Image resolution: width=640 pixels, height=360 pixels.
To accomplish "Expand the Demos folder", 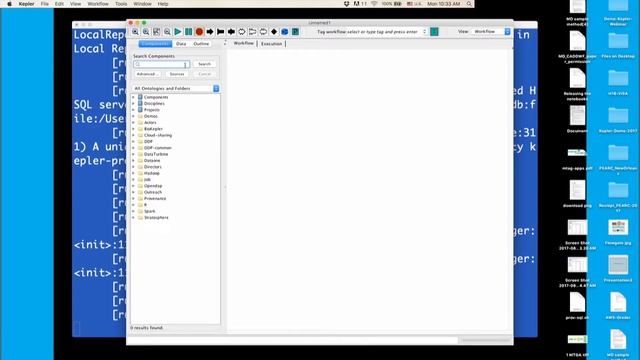I will (133, 116).
